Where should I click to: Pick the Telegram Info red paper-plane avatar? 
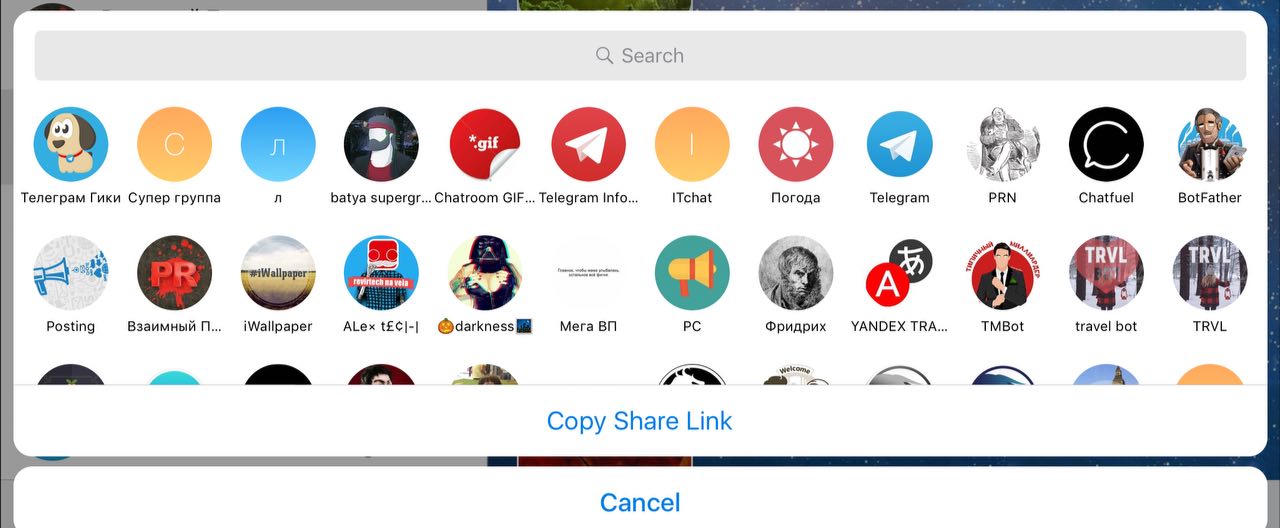point(589,144)
